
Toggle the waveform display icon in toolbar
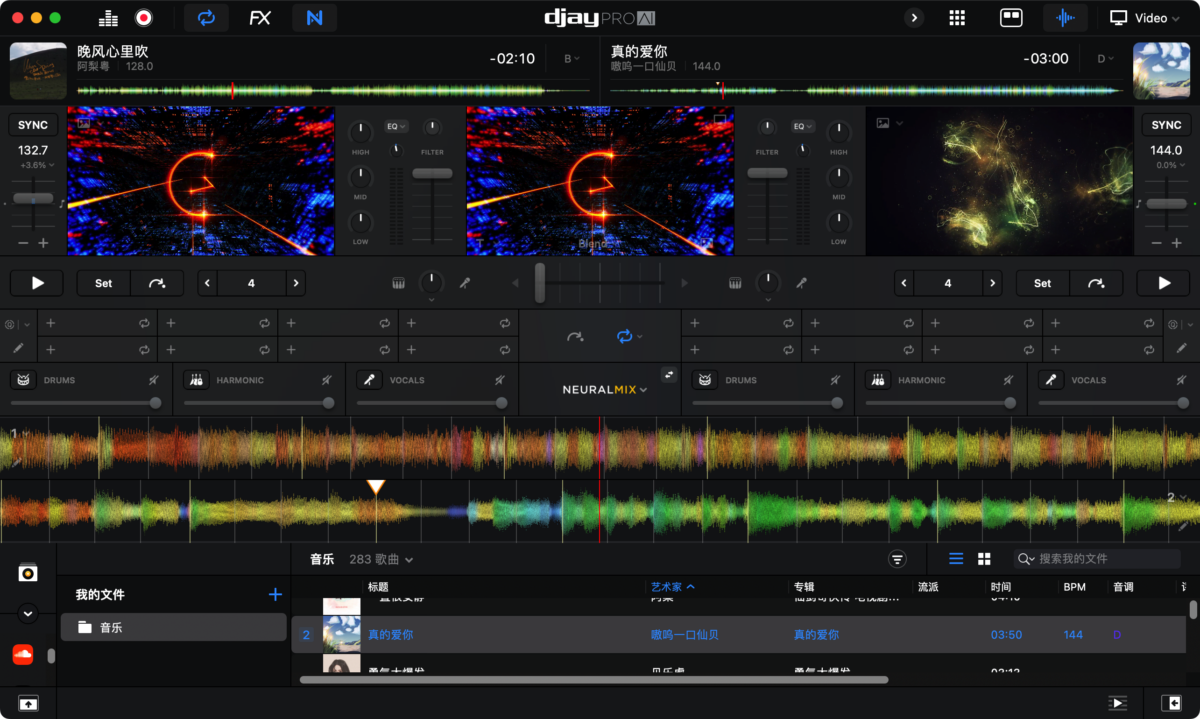[x=1066, y=18]
